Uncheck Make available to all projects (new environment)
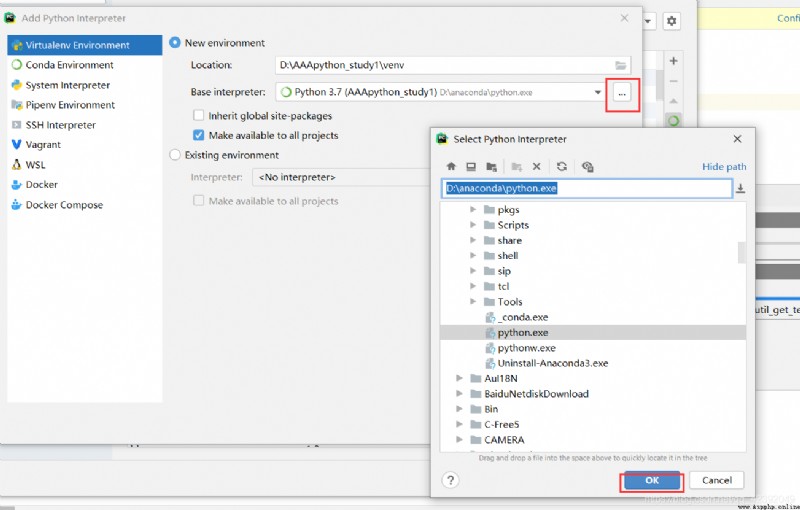This screenshot has width=800, height=510. tap(198, 136)
